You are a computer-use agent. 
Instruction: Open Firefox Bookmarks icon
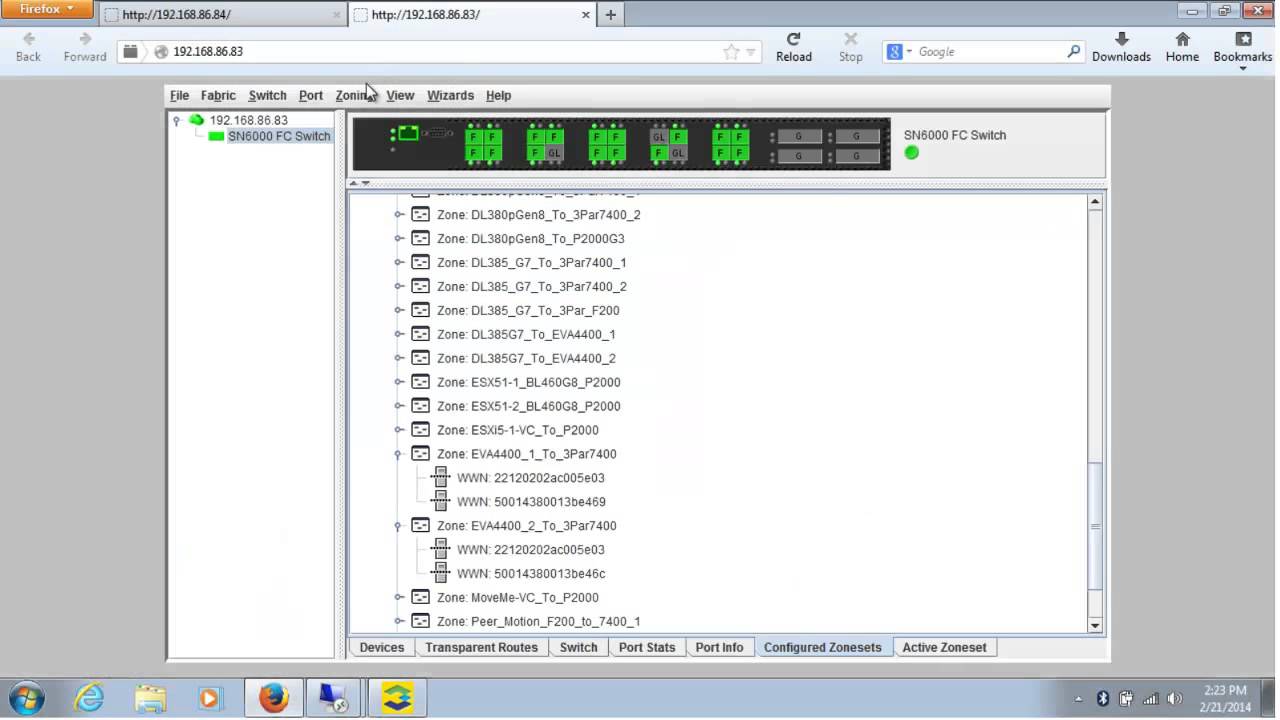click(x=1243, y=39)
